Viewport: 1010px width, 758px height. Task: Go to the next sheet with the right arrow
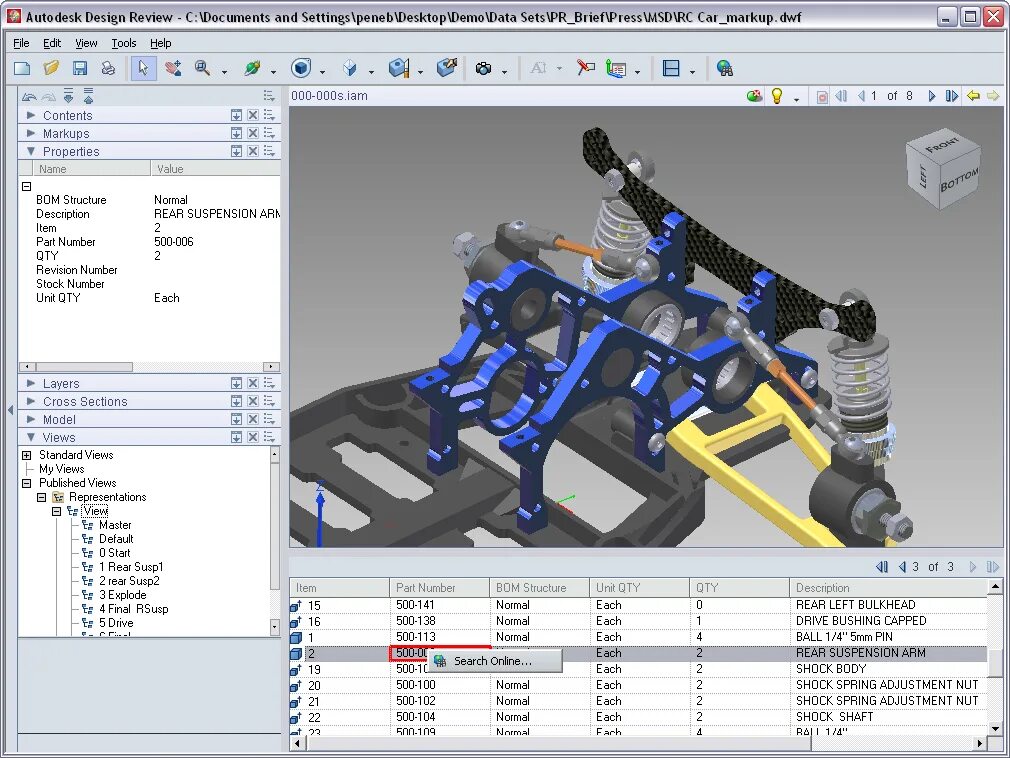click(931, 96)
